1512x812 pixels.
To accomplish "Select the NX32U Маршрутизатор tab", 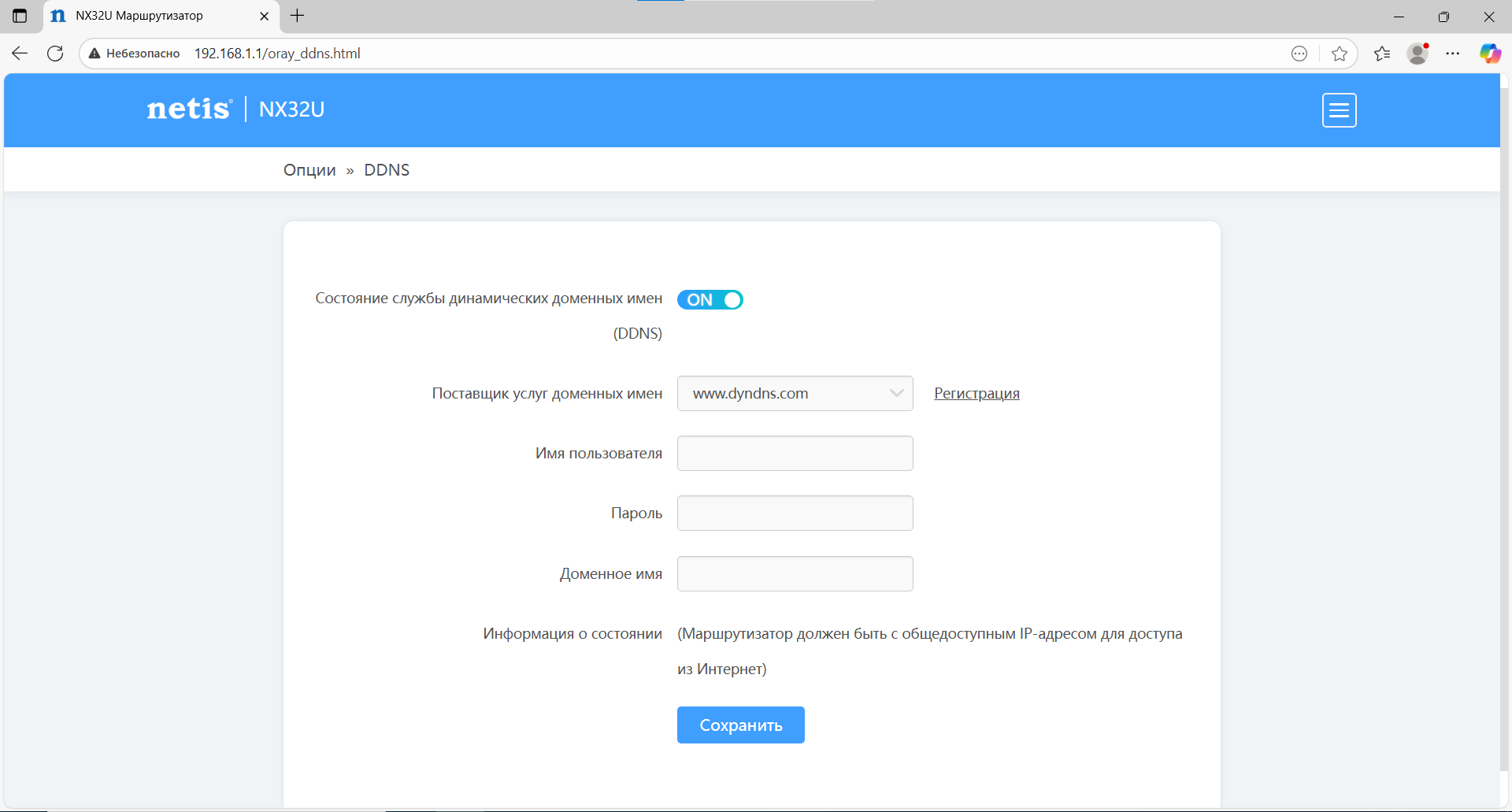I will [x=161, y=16].
